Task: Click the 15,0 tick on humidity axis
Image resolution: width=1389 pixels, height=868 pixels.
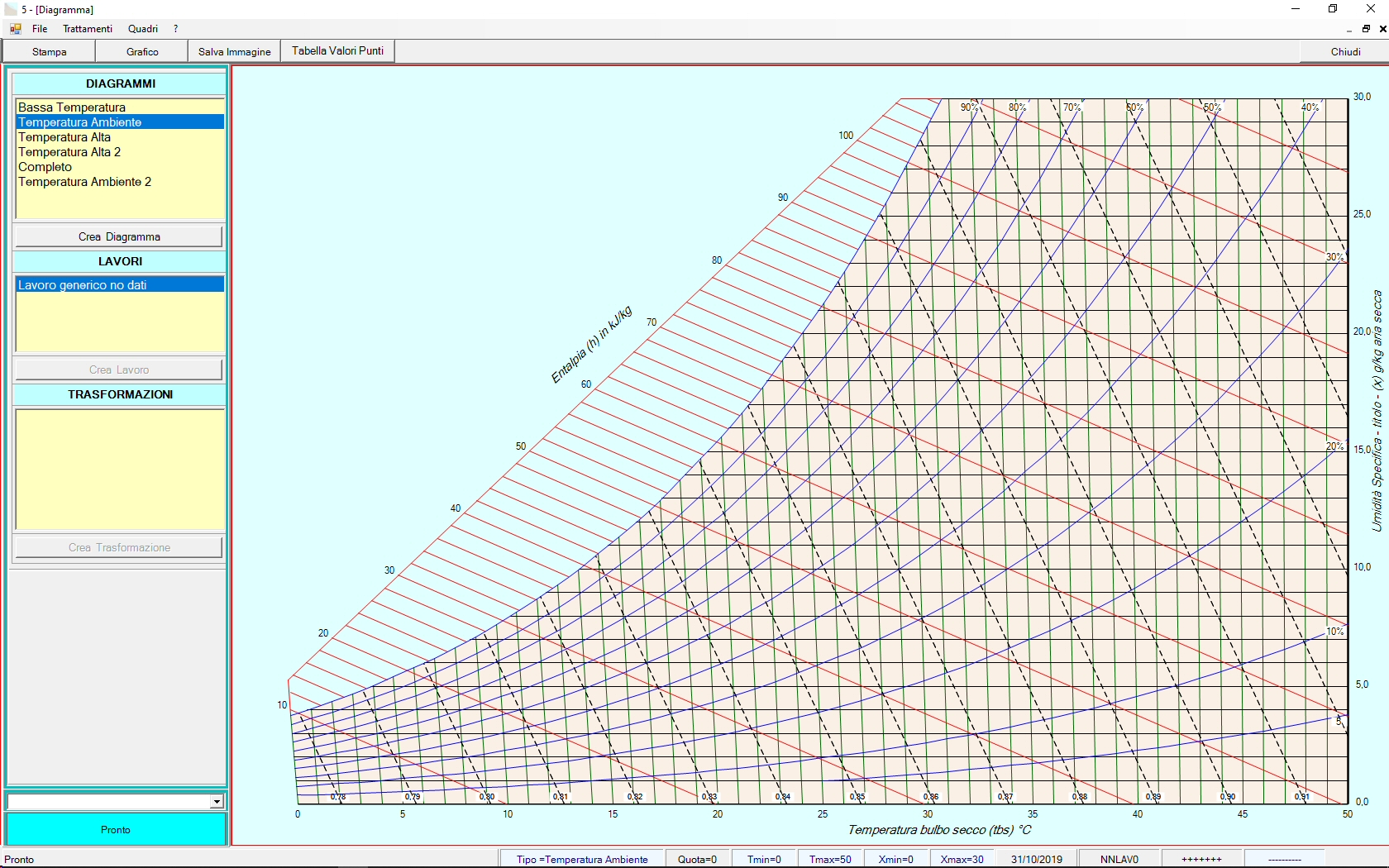Action: [x=1363, y=450]
